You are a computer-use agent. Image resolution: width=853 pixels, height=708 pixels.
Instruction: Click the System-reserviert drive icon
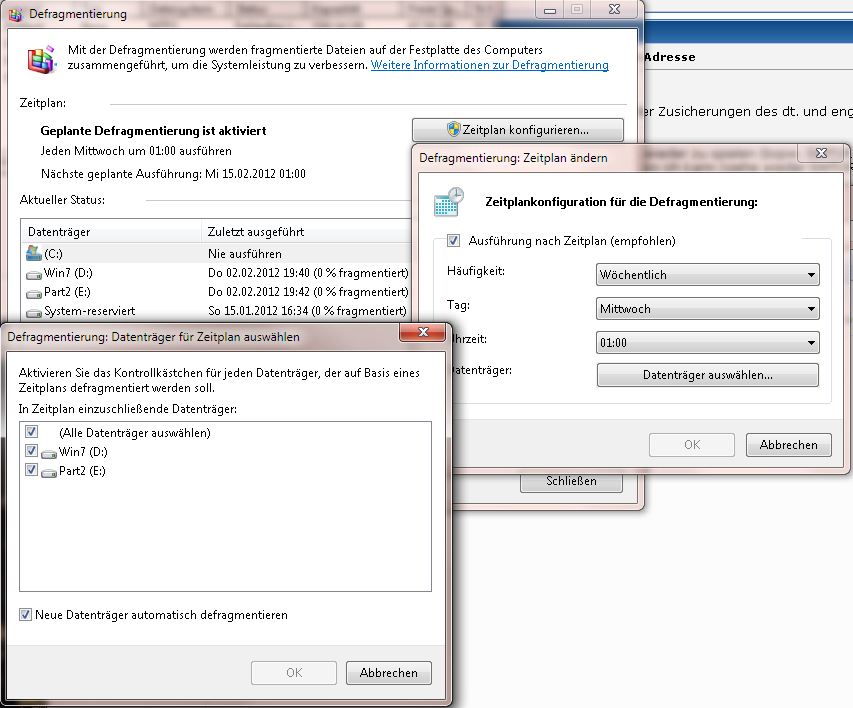point(34,313)
